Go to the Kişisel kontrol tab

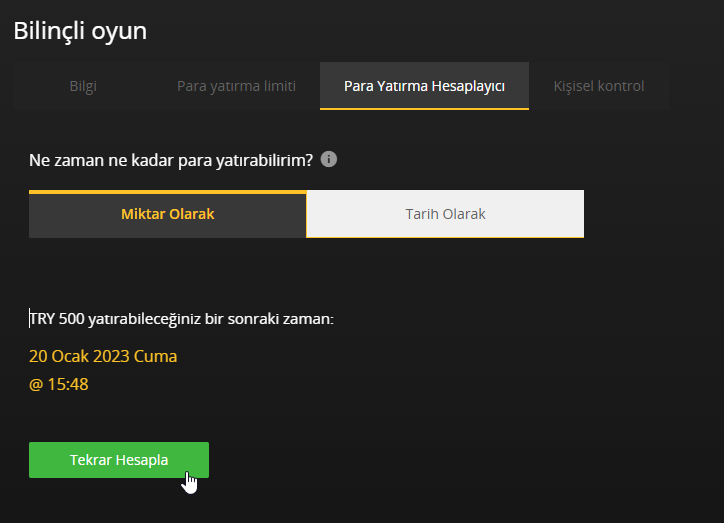[x=599, y=86]
